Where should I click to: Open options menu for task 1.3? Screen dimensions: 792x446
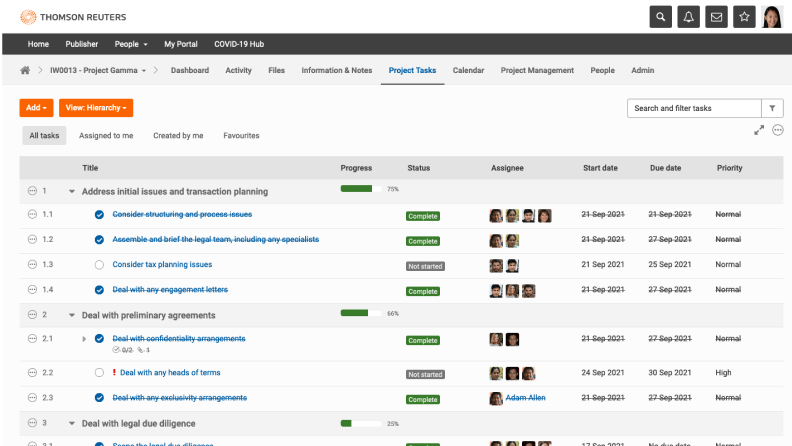[32, 265]
